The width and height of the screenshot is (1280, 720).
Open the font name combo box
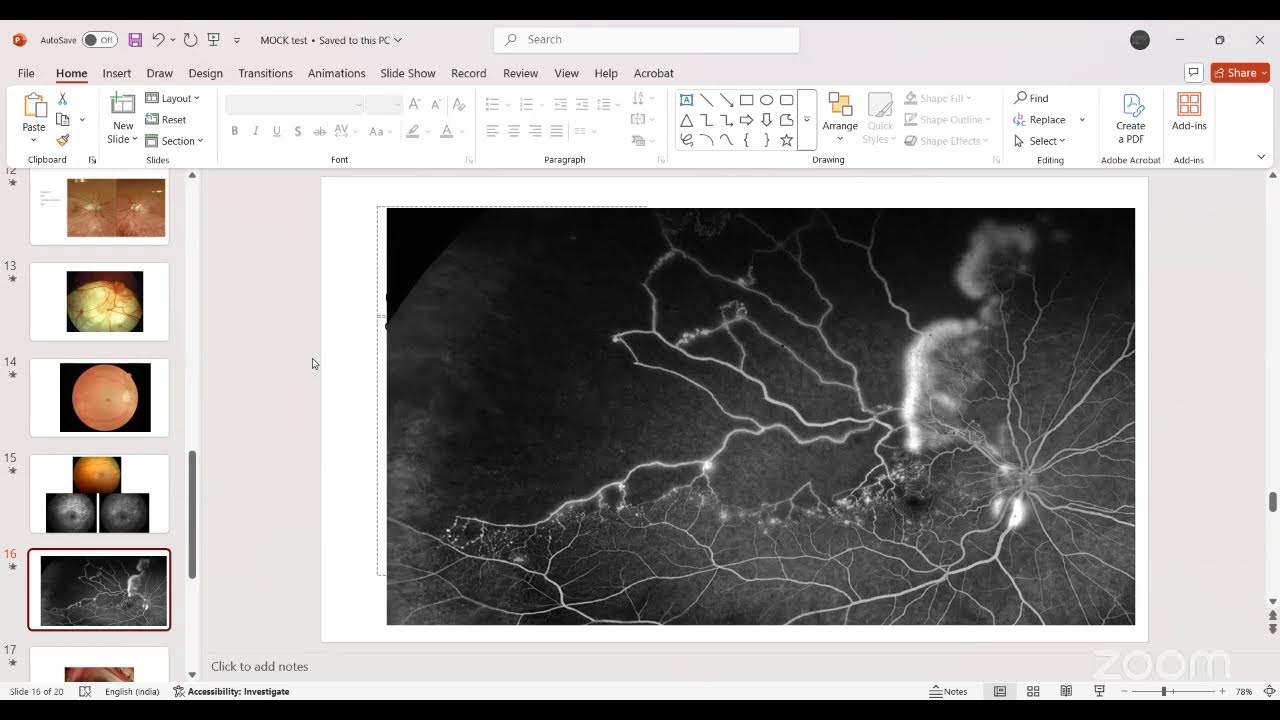pos(294,104)
